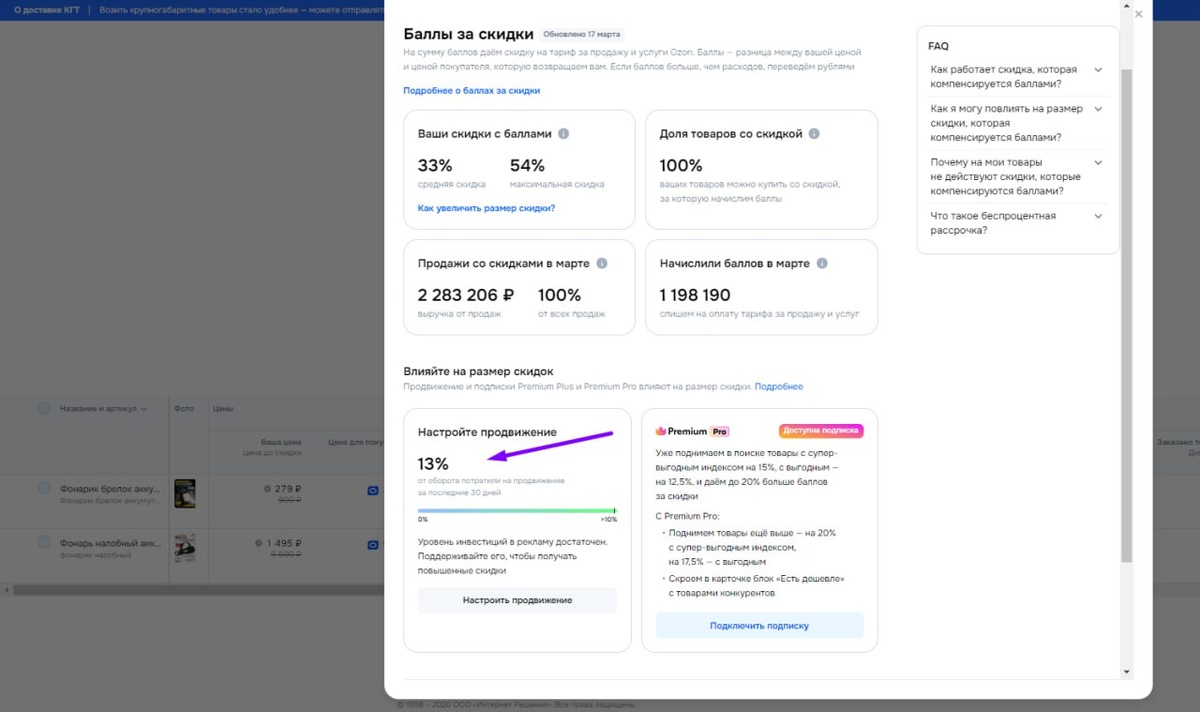1200x712 pixels.
Task: Open Подробнее link under Влияйте на размер скидок
Action: 779,386
